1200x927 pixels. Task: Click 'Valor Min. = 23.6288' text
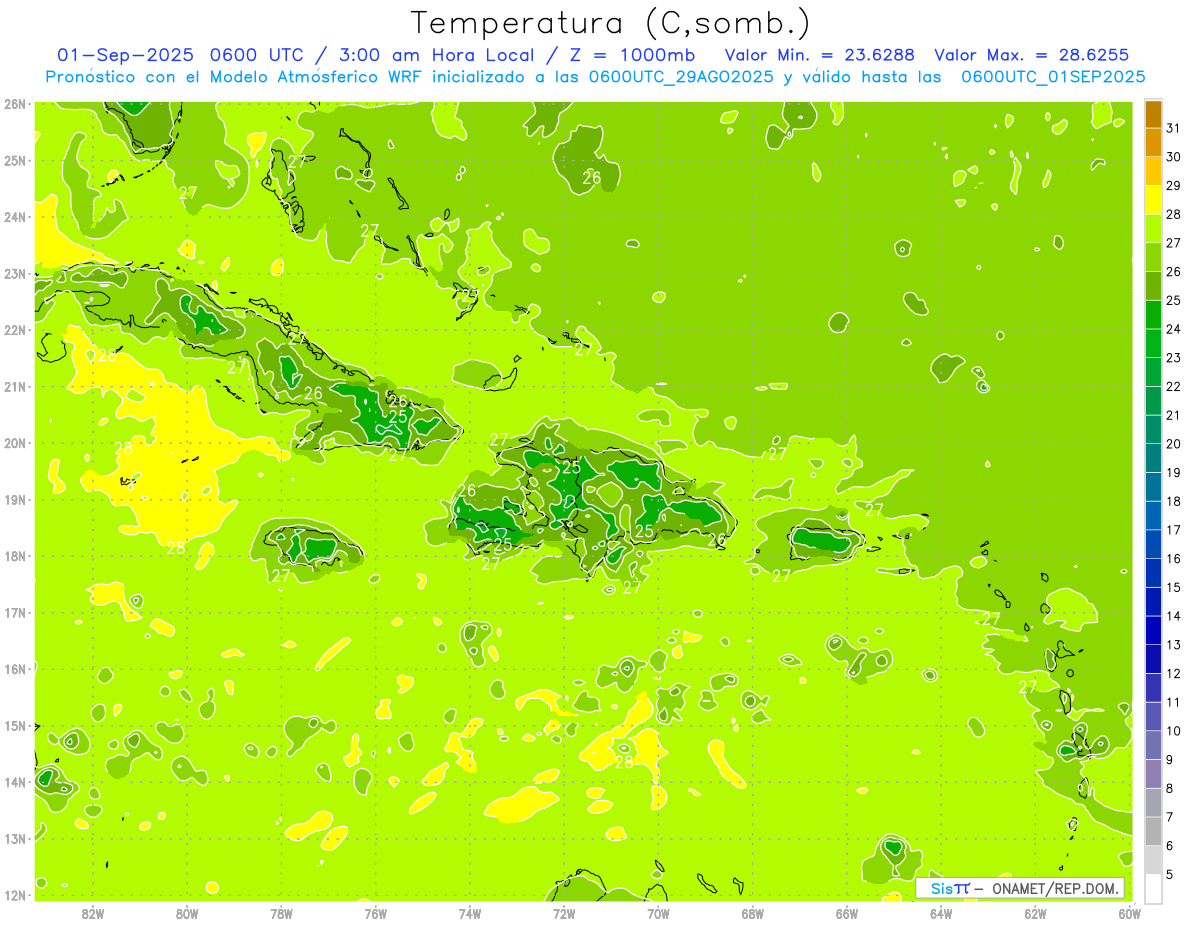[819, 55]
